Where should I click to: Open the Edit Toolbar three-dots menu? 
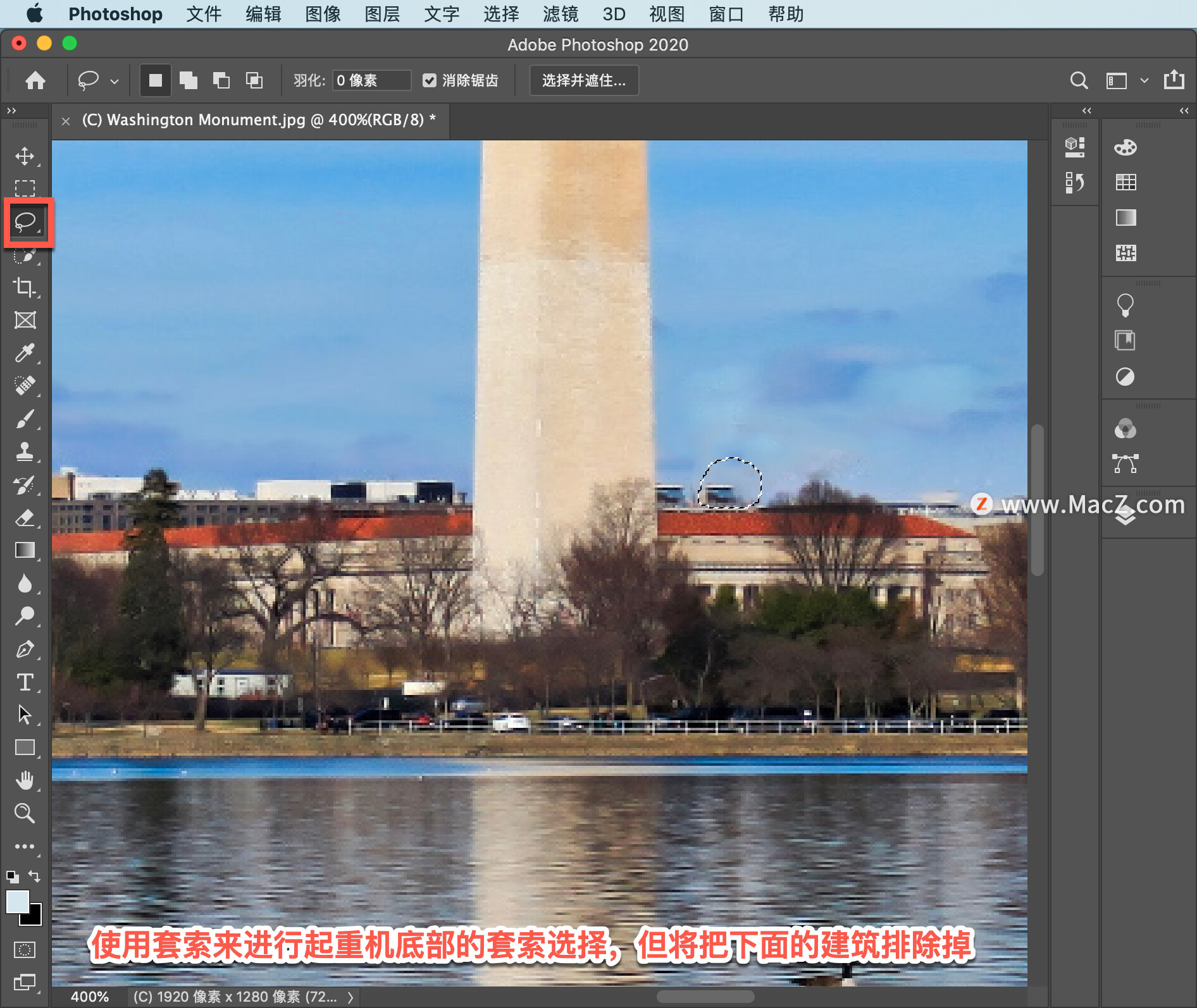point(25,846)
